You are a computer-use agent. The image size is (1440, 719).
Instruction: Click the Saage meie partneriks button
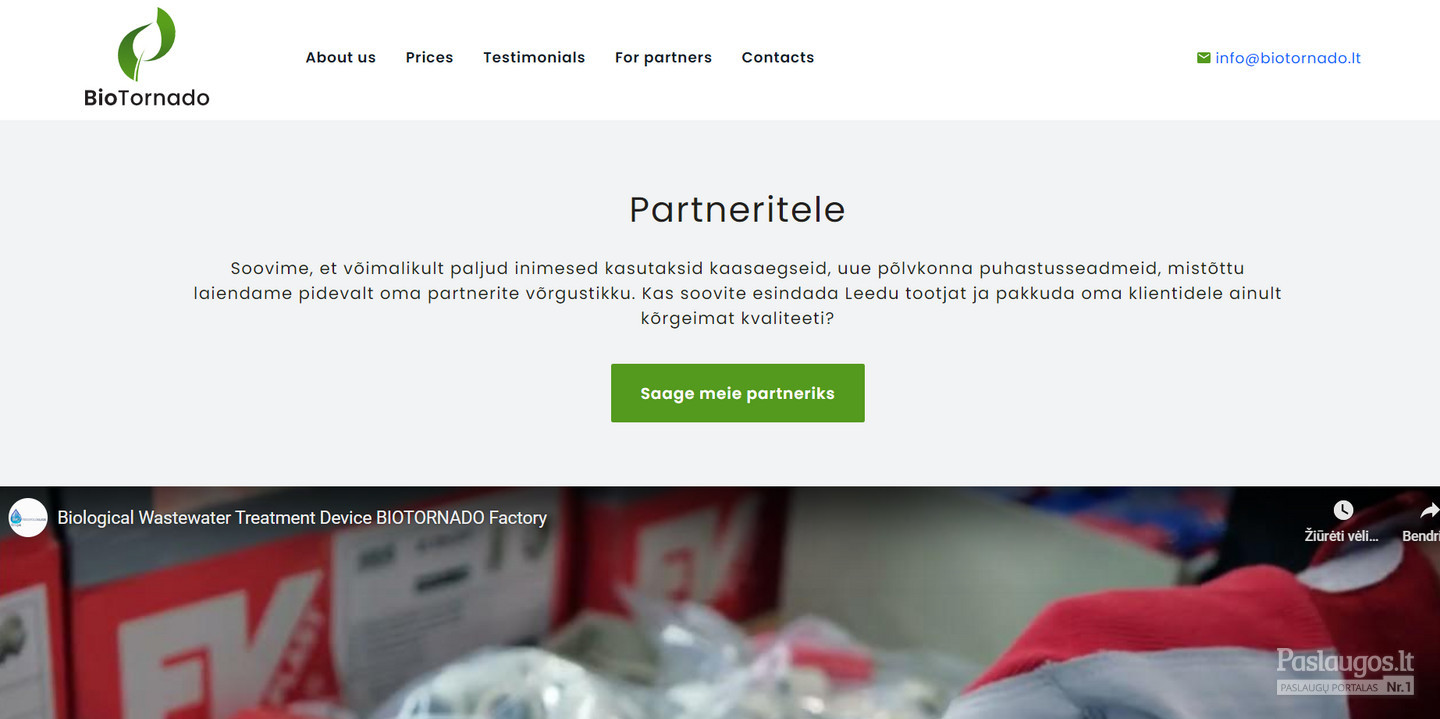pyautogui.click(x=738, y=393)
